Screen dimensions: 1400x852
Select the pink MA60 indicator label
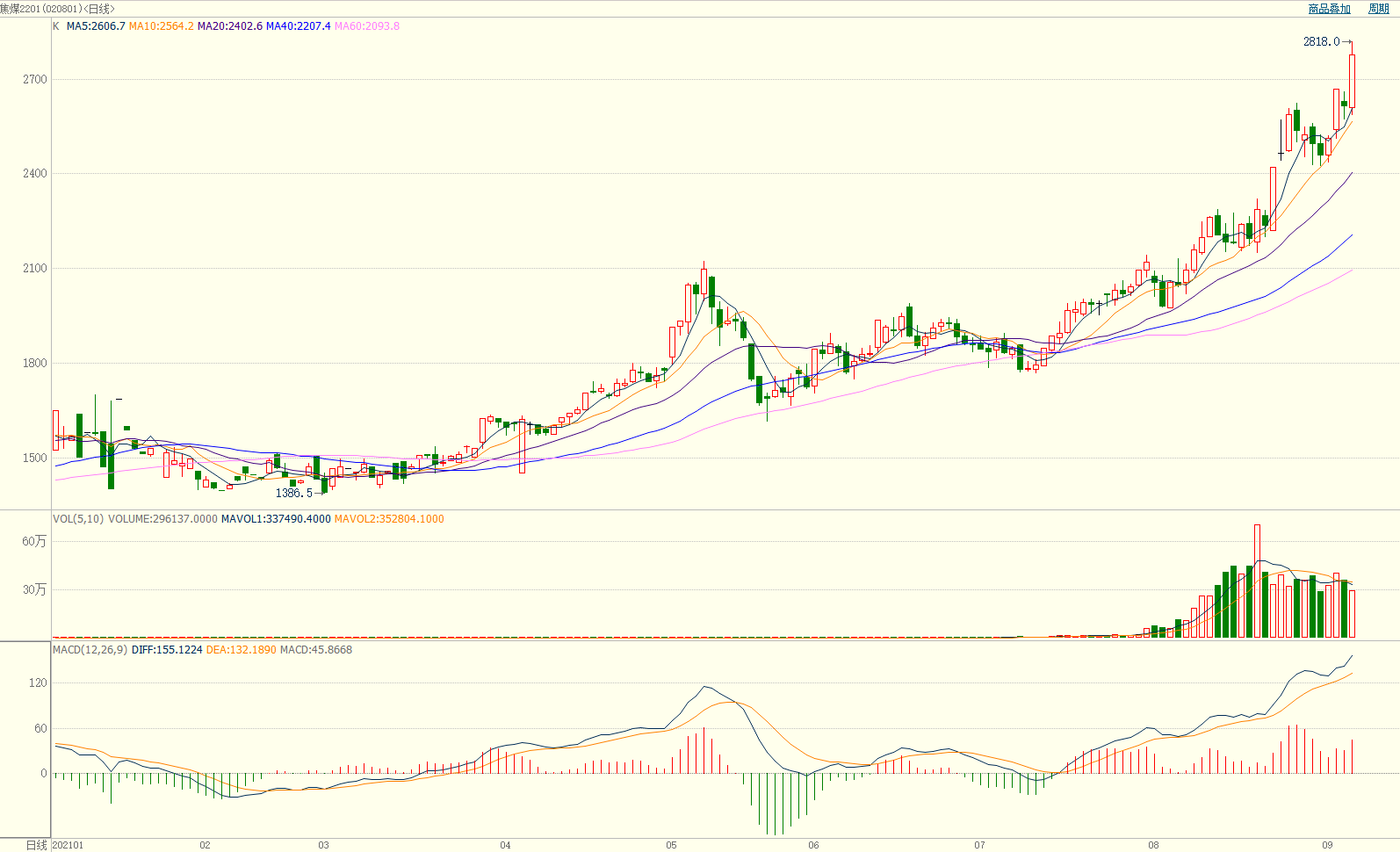366,26
